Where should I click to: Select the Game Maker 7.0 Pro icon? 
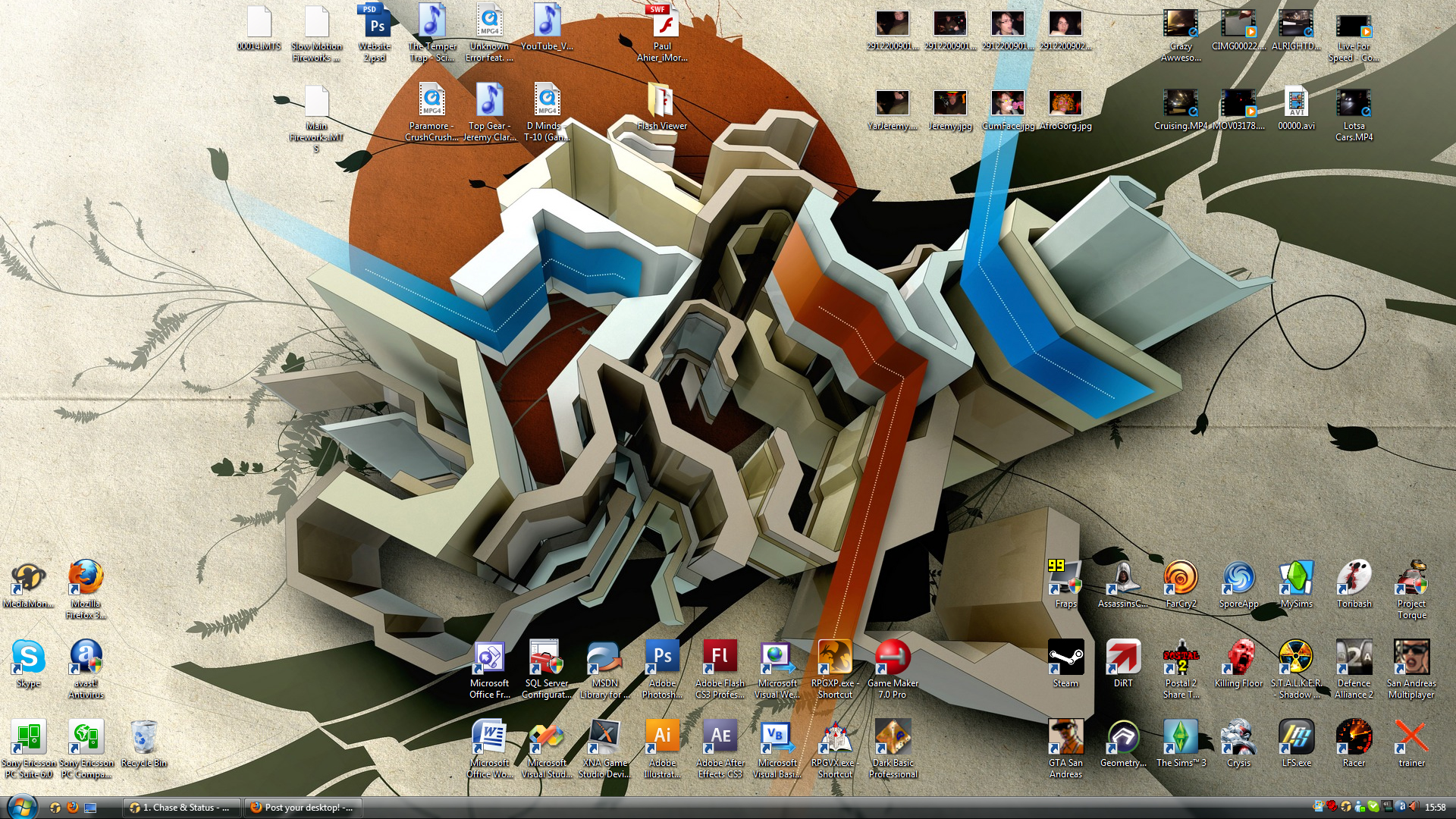pyautogui.click(x=893, y=658)
